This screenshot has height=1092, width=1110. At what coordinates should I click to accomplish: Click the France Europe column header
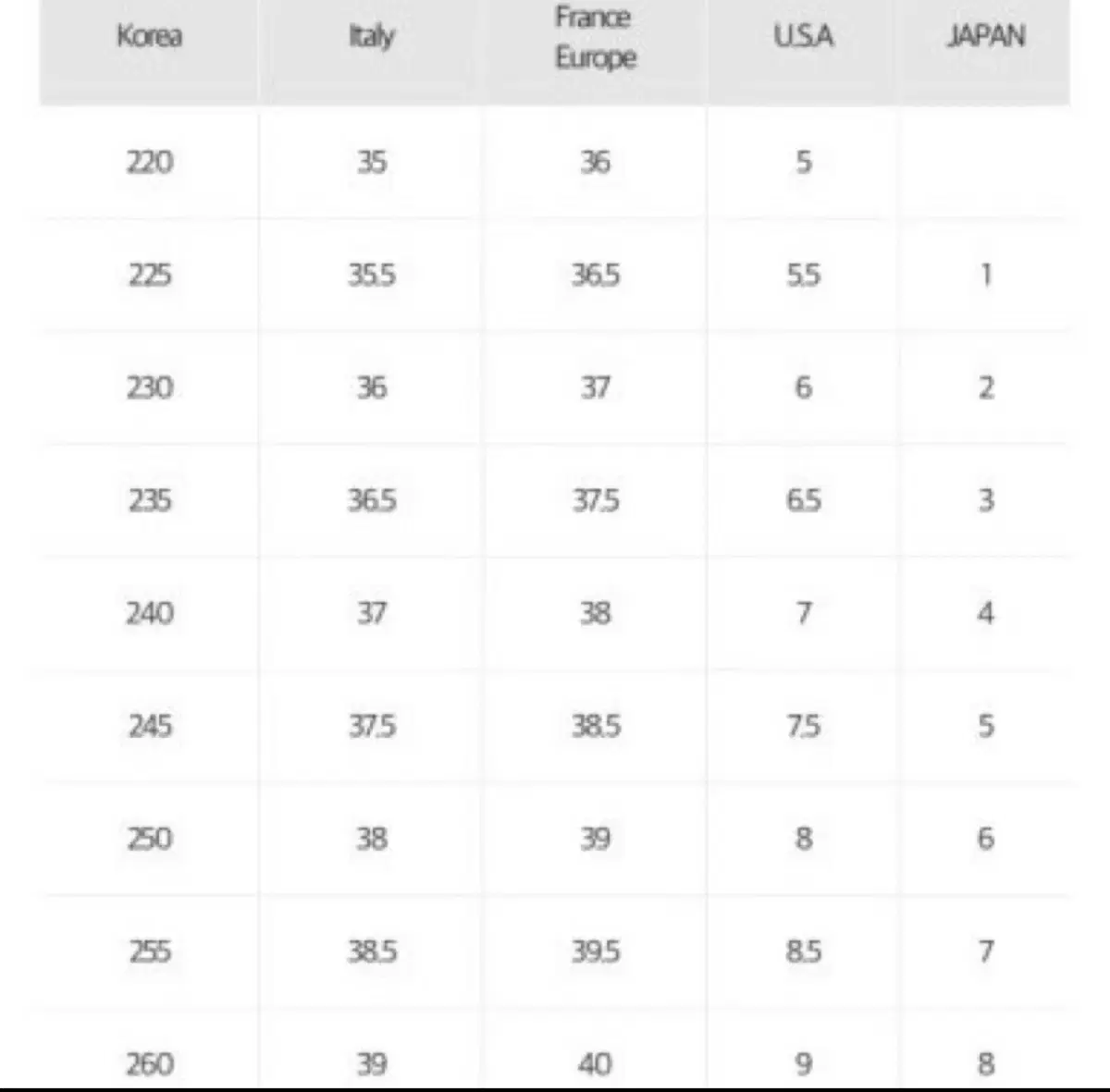click(x=595, y=38)
